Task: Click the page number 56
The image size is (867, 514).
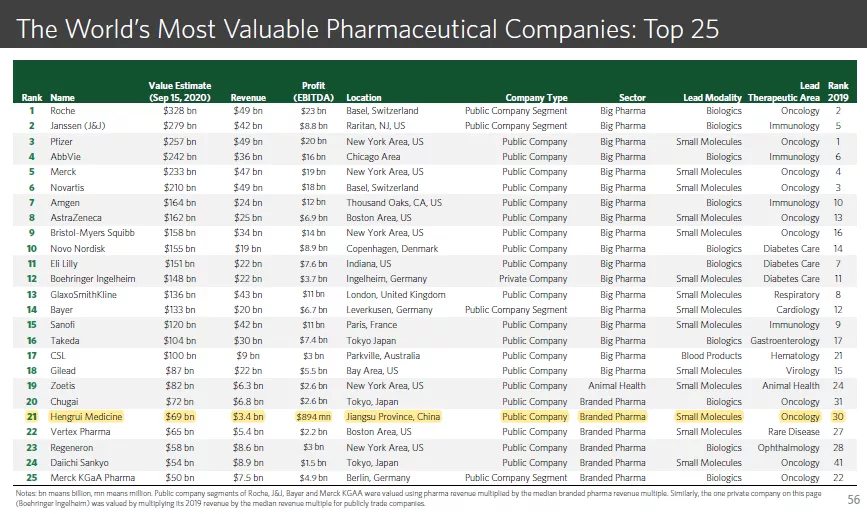Action: pos(854,500)
